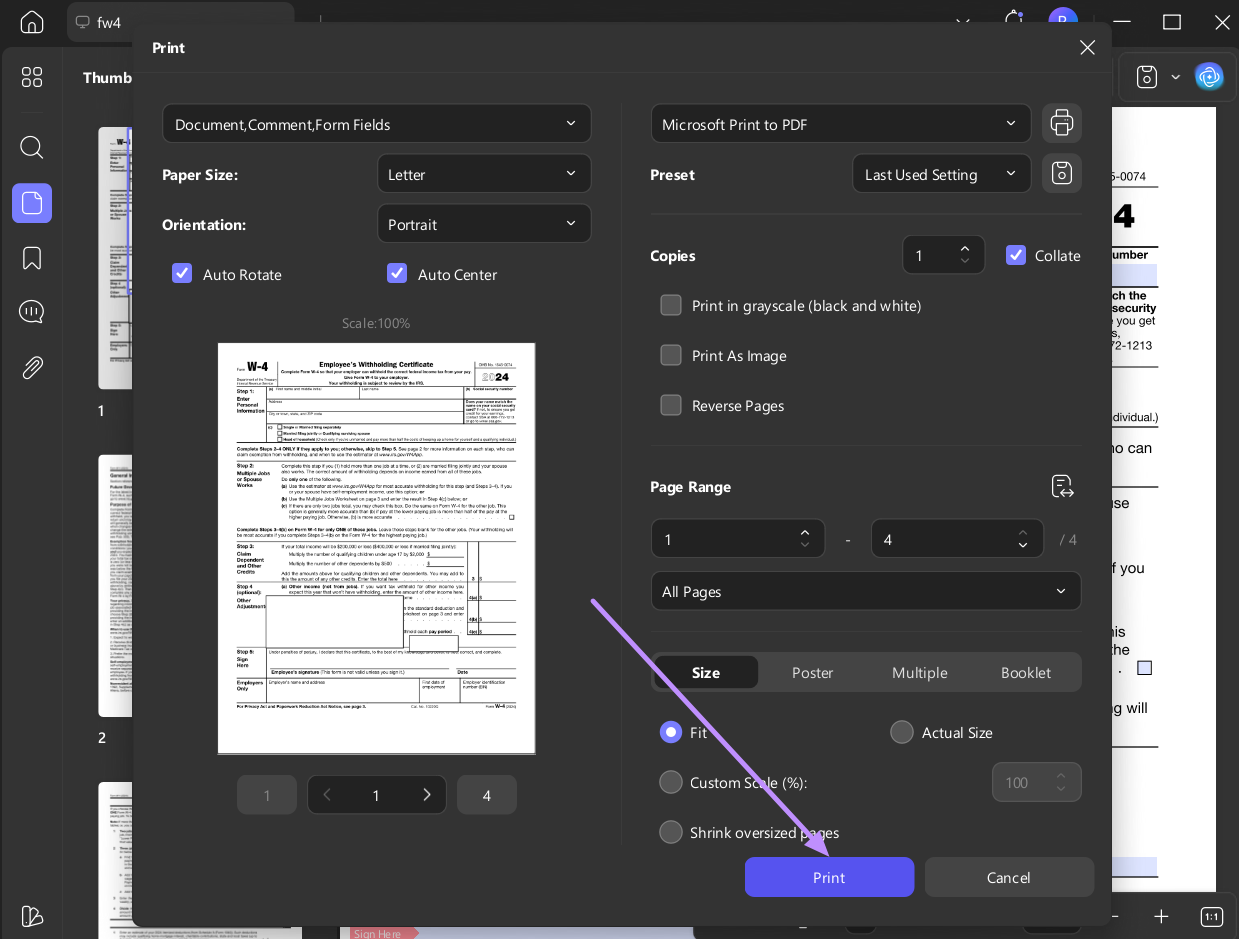Click the Attachments paperclip icon
This screenshot has width=1239, height=939.
pos(31,367)
